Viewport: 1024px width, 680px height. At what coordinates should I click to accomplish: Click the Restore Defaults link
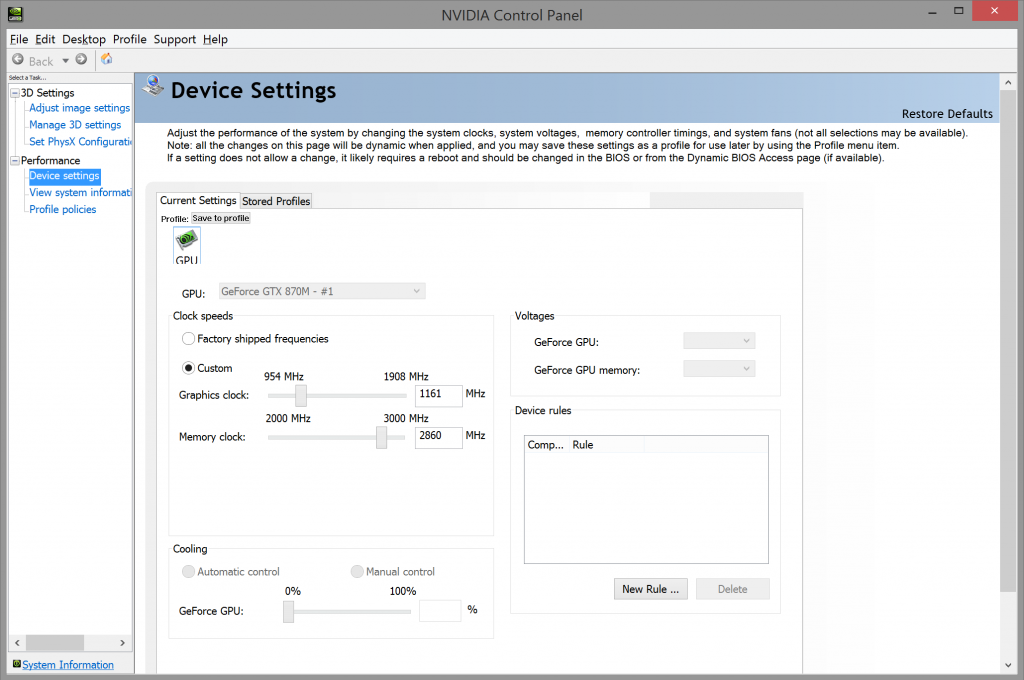click(x=946, y=114)
